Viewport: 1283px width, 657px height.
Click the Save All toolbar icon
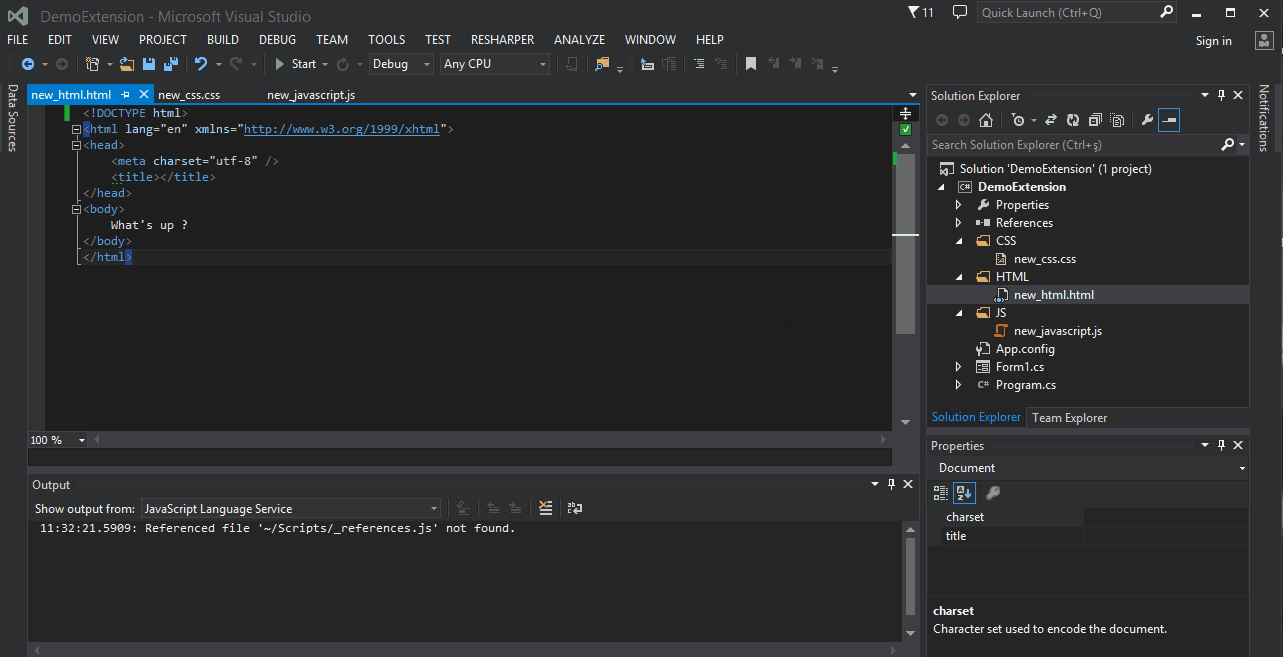(170, 64)
